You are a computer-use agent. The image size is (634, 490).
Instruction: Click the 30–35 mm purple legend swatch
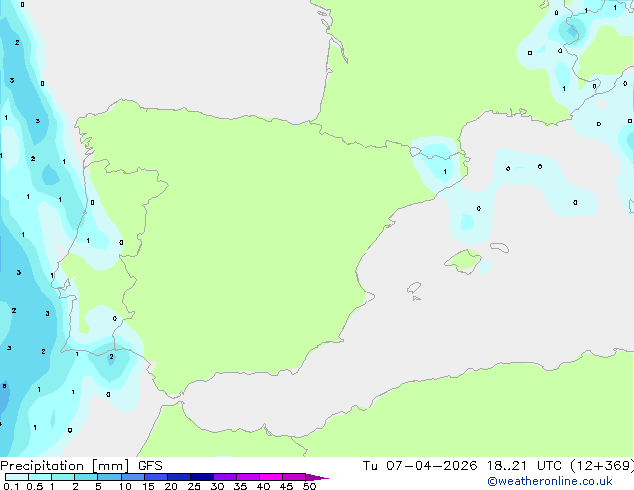[x=224, y=477]
